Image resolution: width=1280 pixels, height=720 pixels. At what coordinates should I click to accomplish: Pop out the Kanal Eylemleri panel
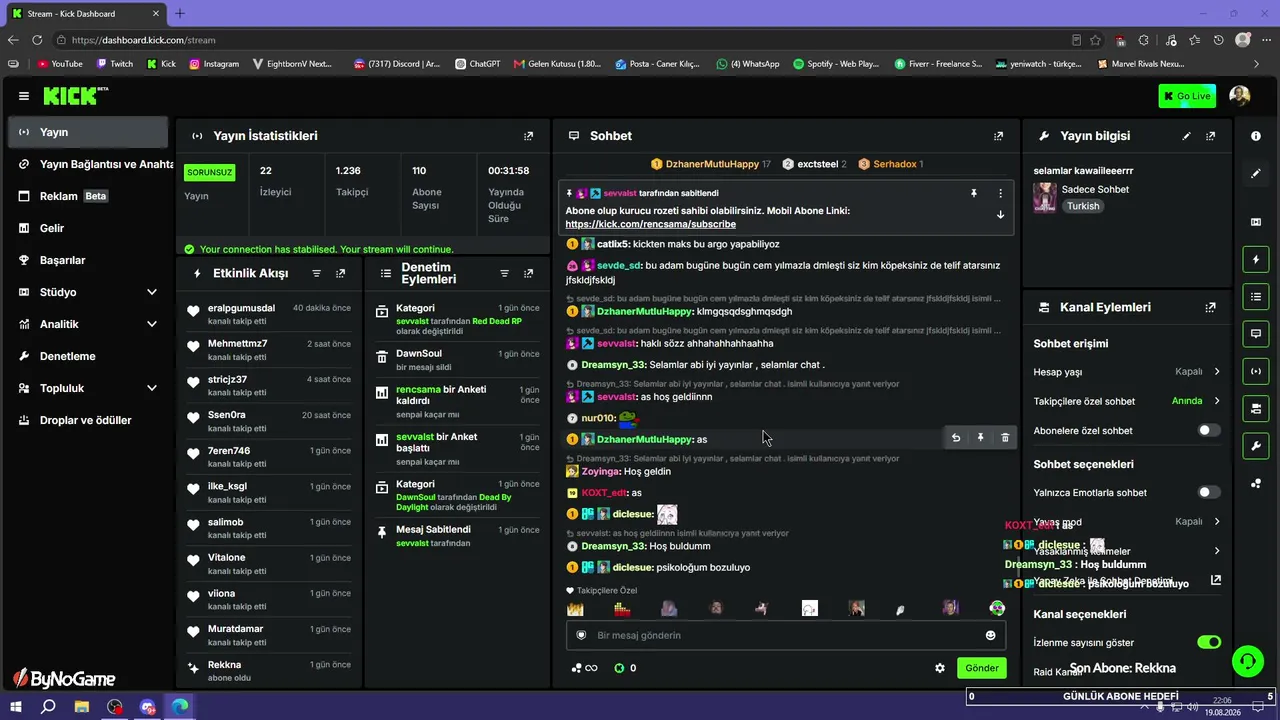pos(1211,308)
